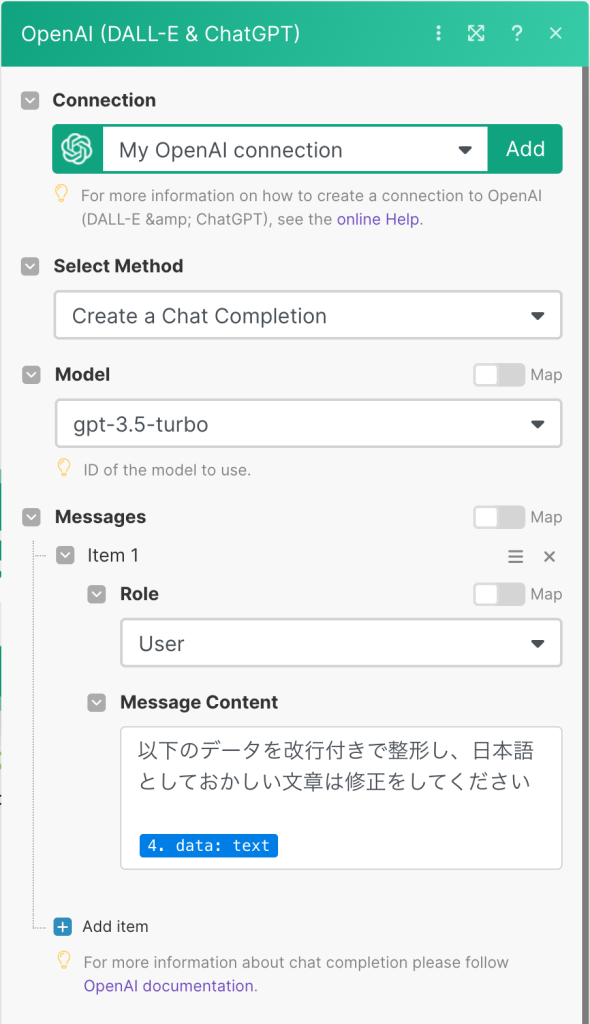Click the OpenAI logo beside connection field

(77, 149)
